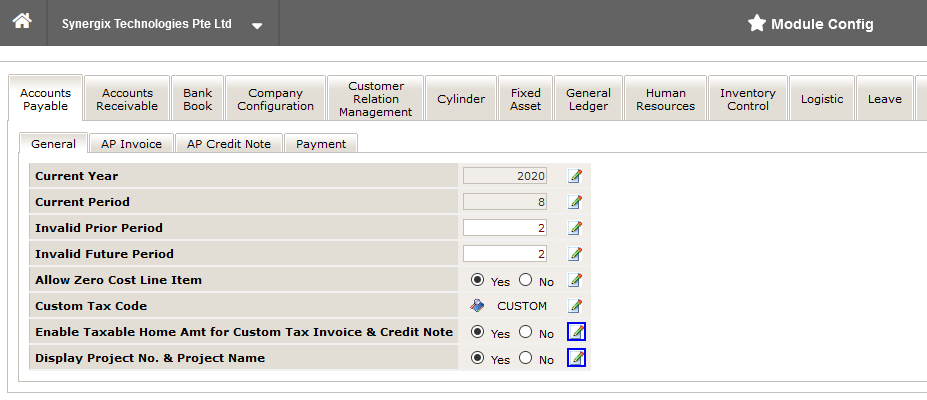Select Yes for Enable Taxable Home Amt

(x=477, y=331)
